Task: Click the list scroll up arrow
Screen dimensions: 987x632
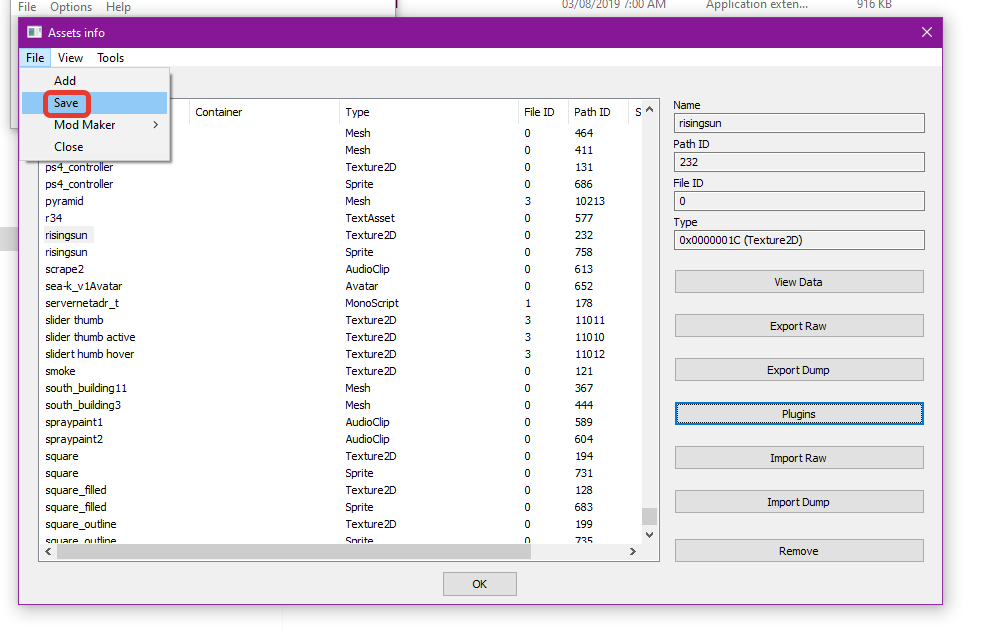Action: (650, 110)
